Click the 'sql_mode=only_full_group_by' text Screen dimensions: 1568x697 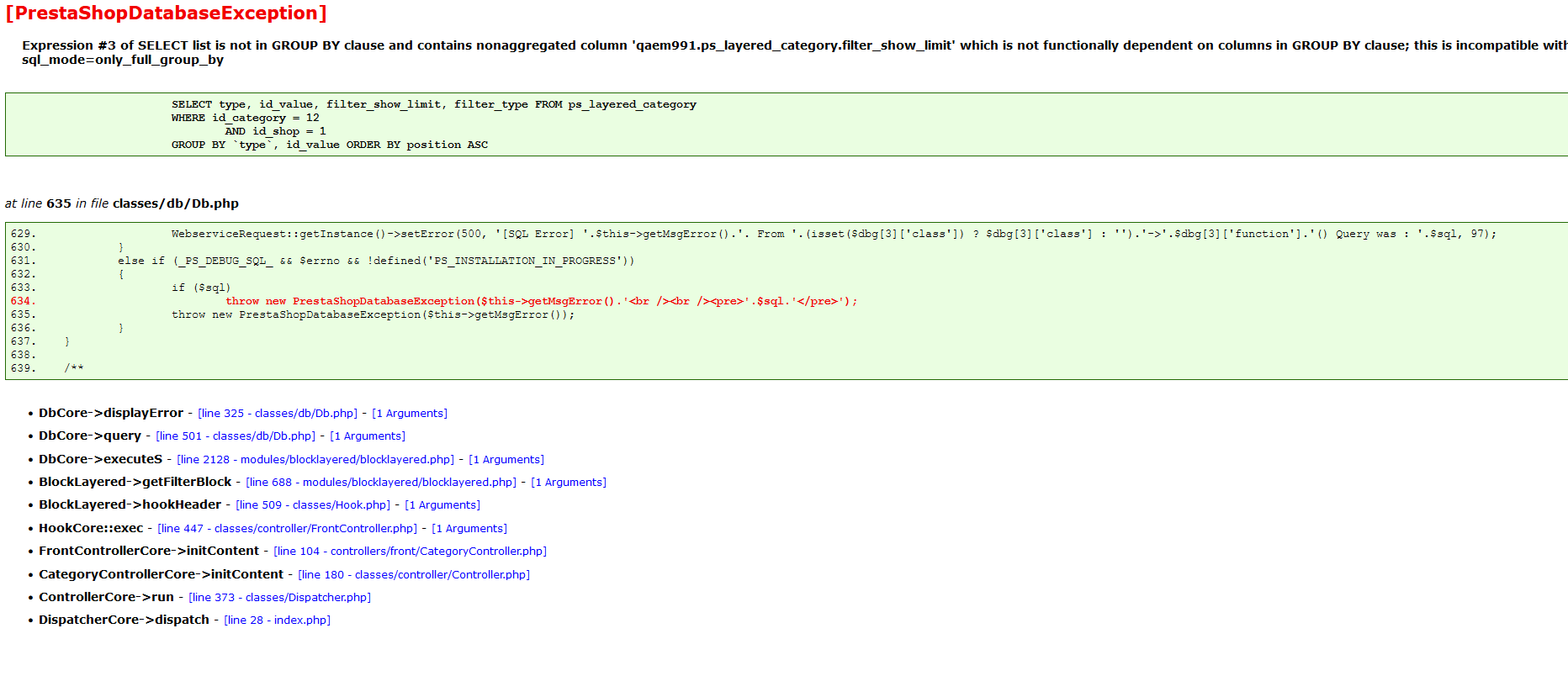coord(123,60)
